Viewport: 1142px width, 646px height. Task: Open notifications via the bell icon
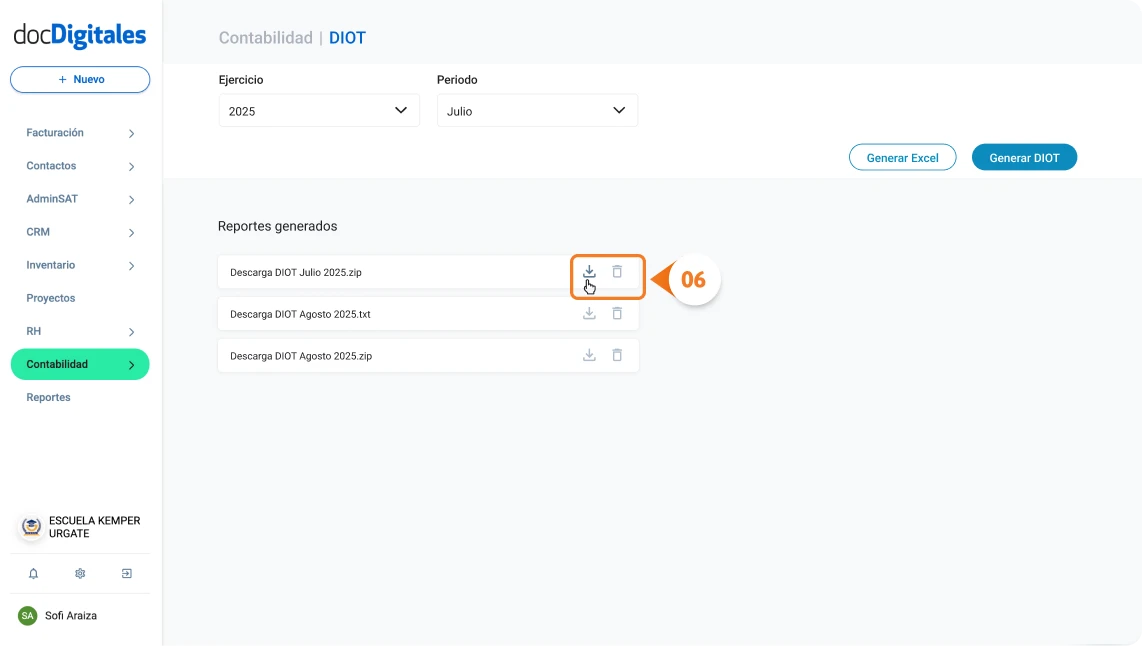[x=33, y=573]
